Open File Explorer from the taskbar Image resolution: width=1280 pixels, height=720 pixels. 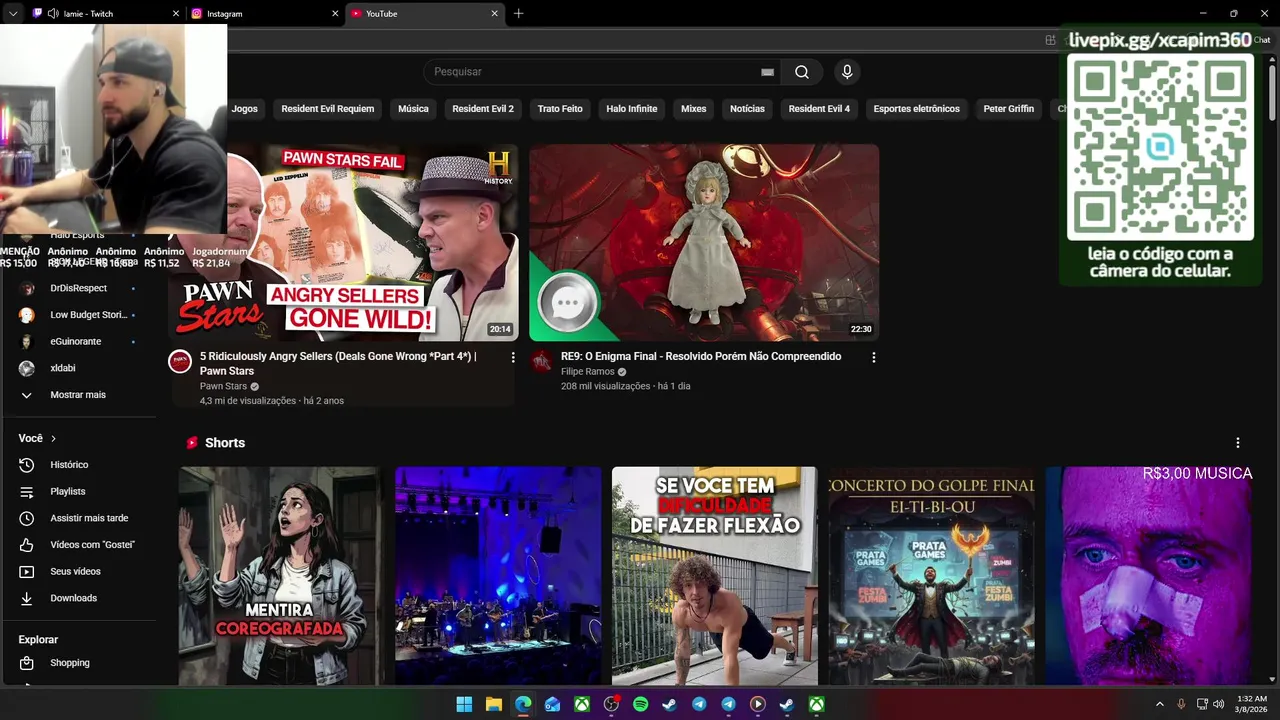[x=493, y=704]
